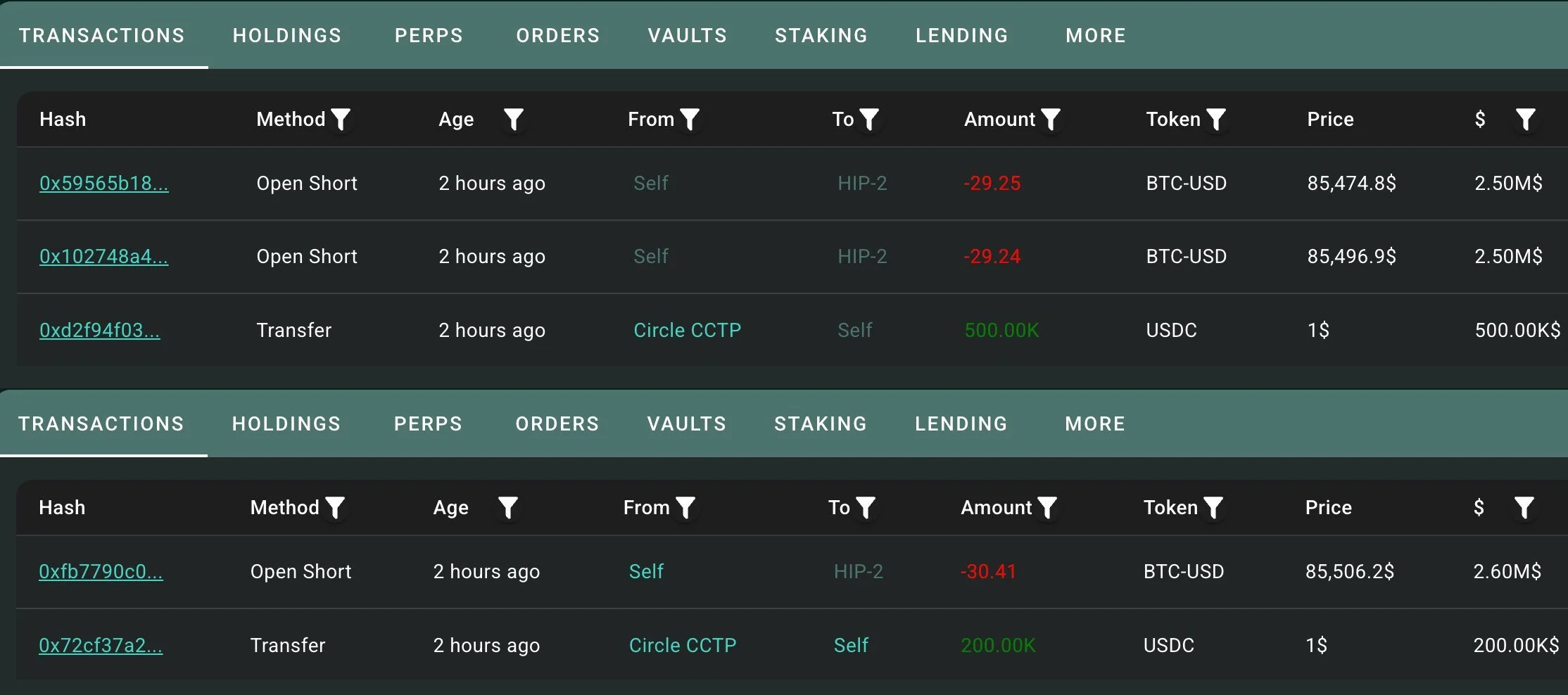Filter the To column in bottom table

(x=865, y=508)
